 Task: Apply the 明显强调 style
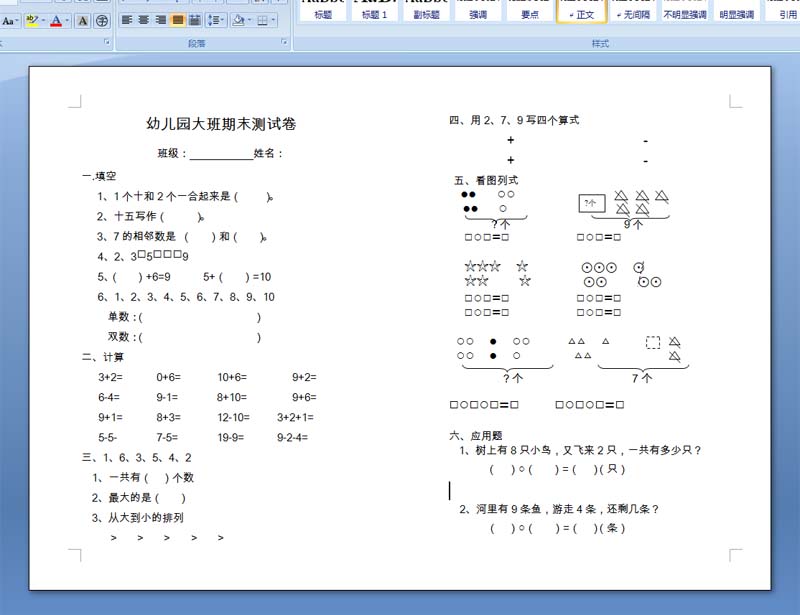[x=736, y=11]
